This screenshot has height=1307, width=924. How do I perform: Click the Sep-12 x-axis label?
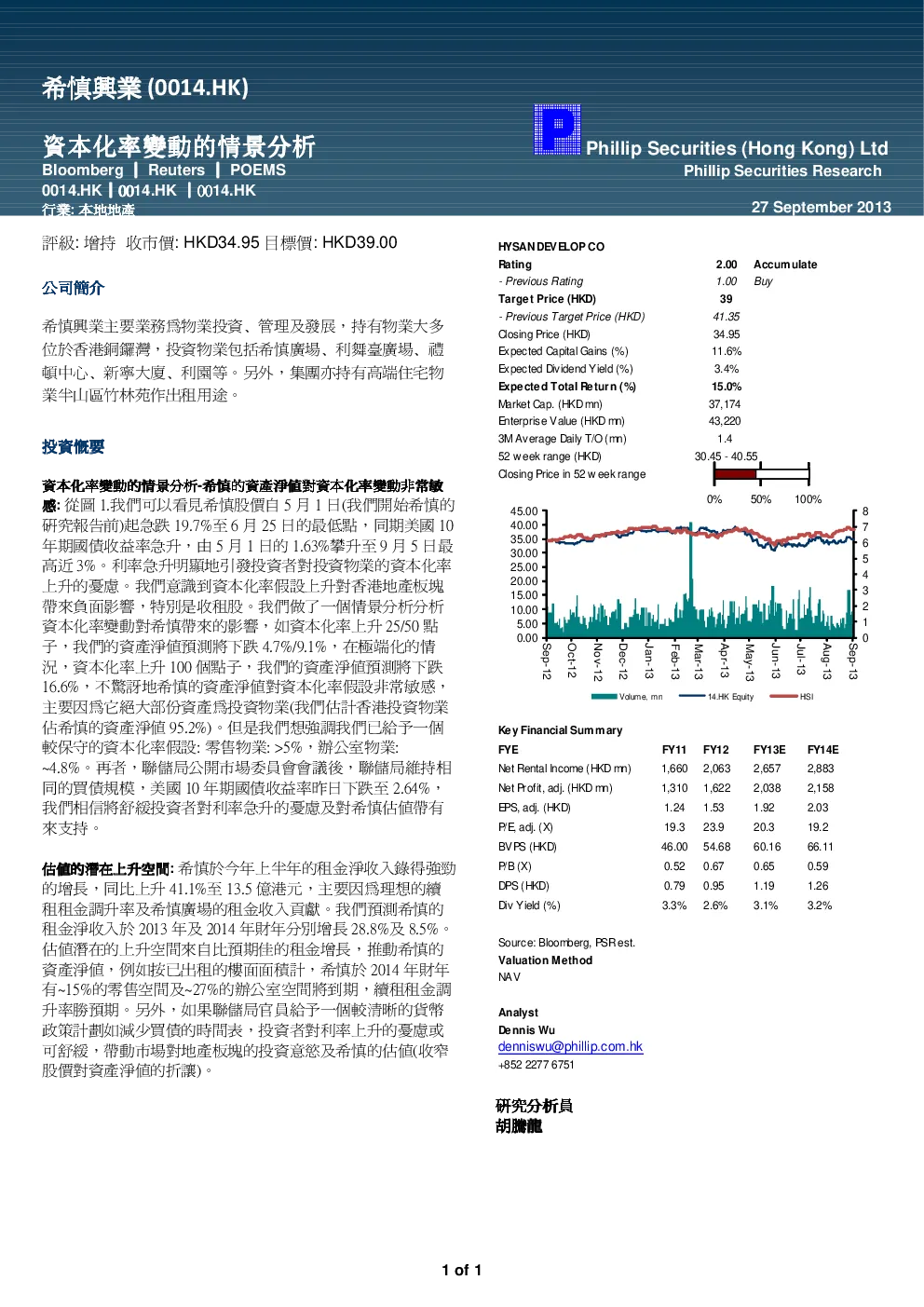click(547, 660)
